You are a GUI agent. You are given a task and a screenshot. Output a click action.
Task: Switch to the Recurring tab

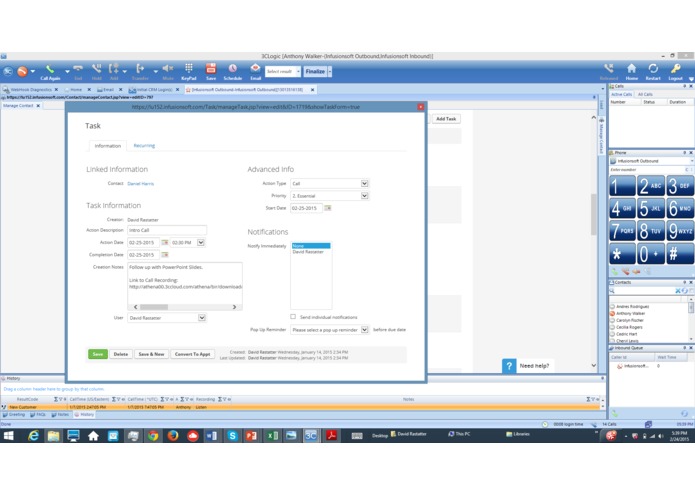144,145
